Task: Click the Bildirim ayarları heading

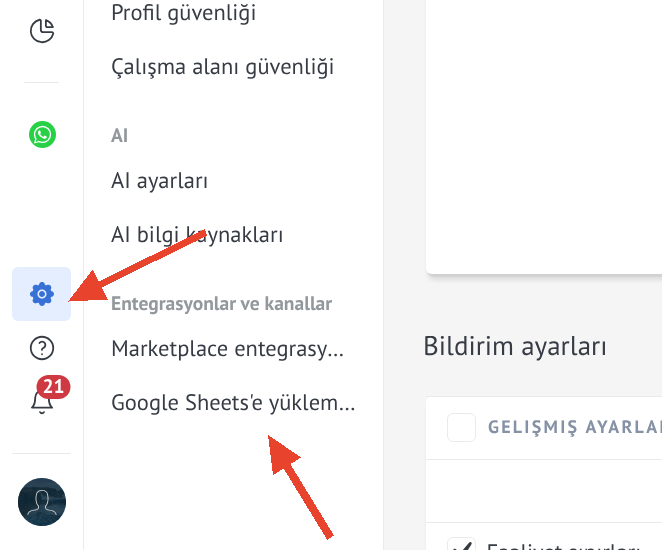Action: (x=515, y=347)
